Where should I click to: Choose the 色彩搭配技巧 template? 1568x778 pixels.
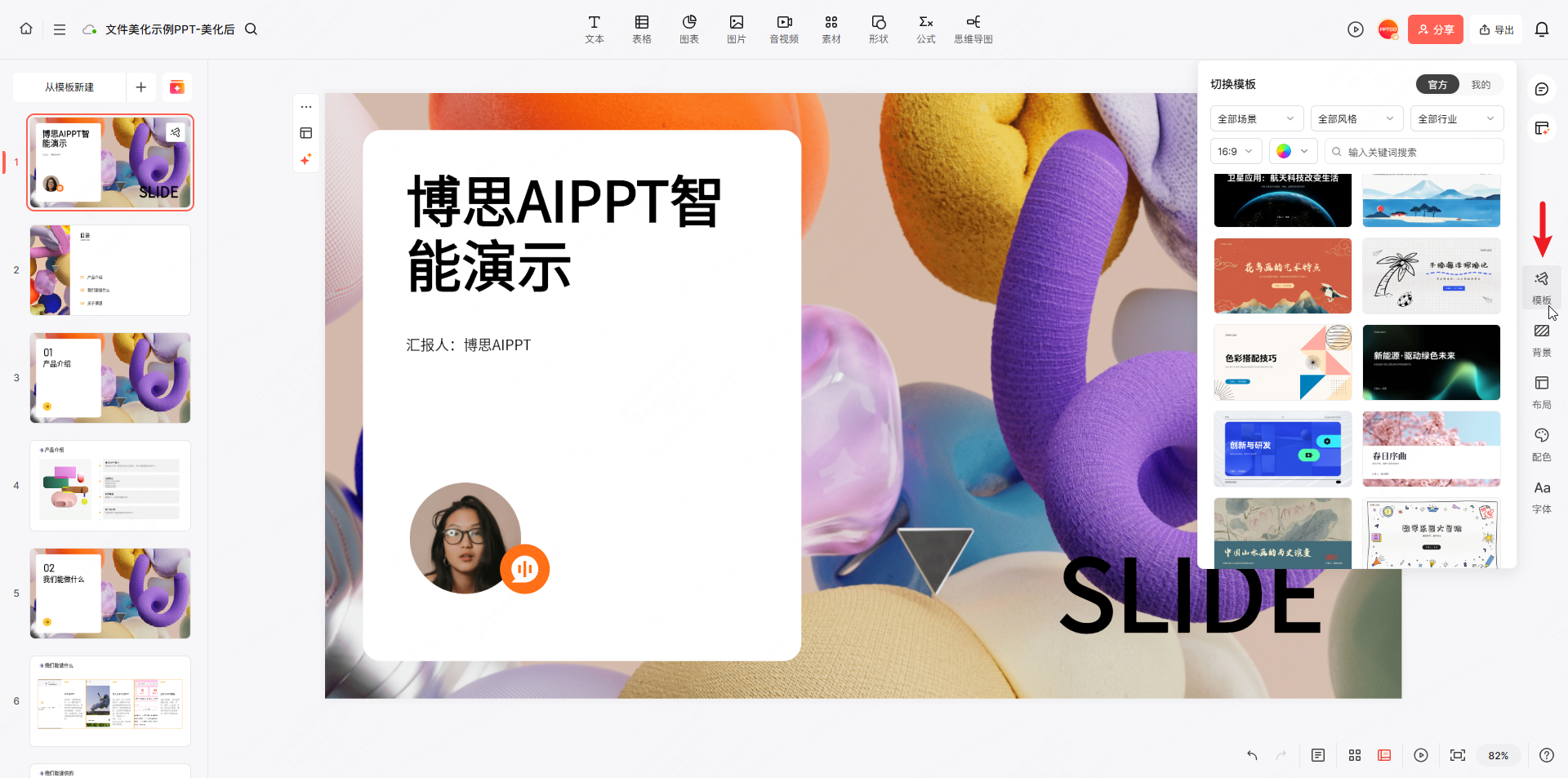[1282, 362]
